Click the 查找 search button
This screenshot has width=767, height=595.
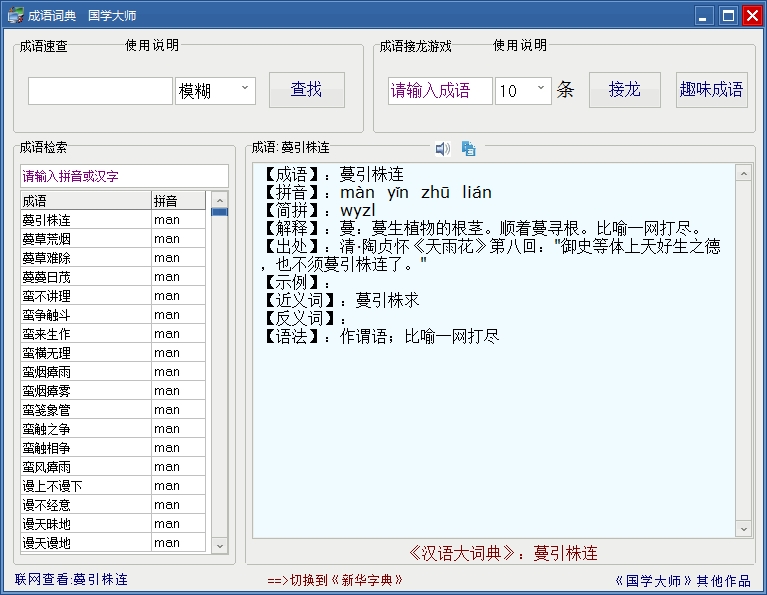[307, 90]
